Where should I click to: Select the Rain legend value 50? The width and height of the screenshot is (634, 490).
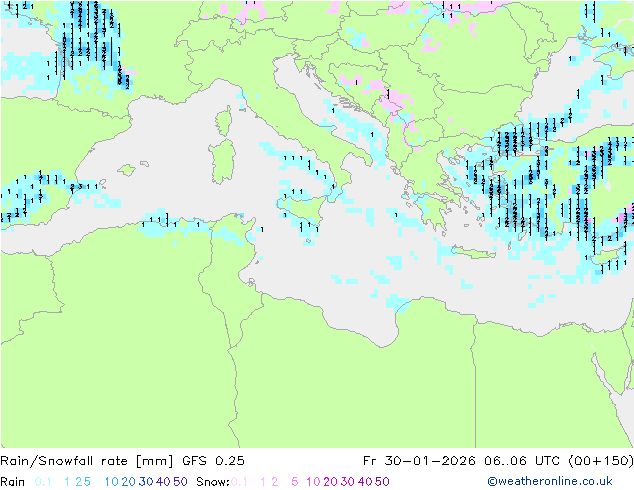click(x=180, y=482)
